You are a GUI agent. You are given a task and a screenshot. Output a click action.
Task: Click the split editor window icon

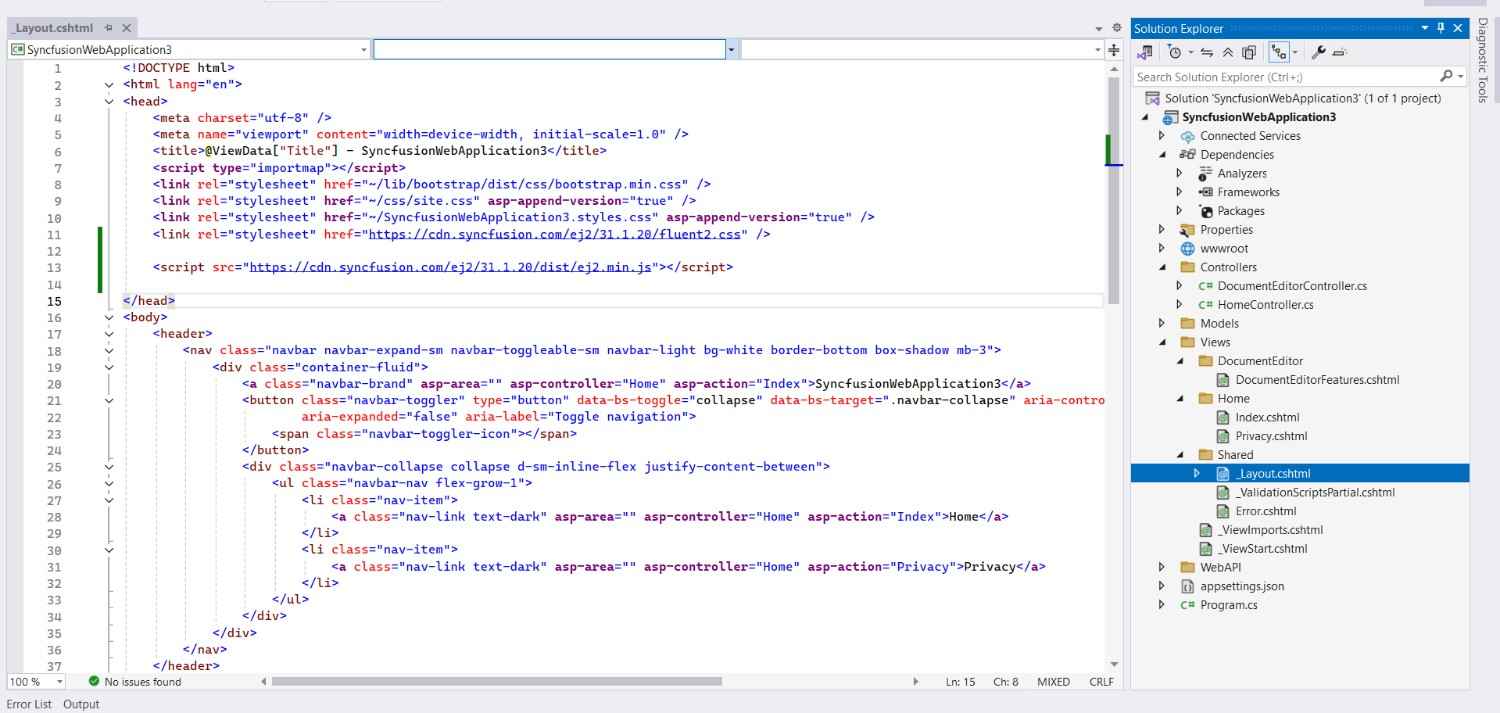pos(1114,49)
